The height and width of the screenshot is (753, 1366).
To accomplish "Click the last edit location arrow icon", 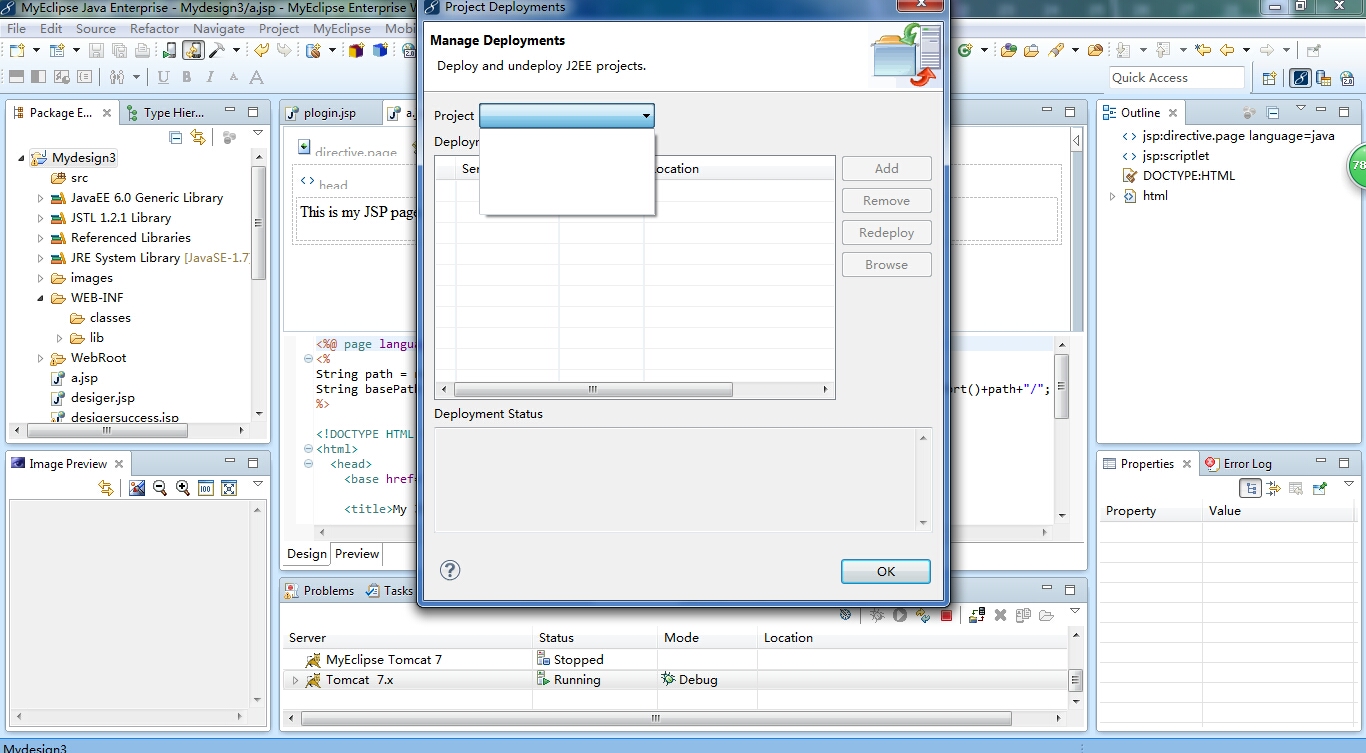I will (x=1202, y=50).
